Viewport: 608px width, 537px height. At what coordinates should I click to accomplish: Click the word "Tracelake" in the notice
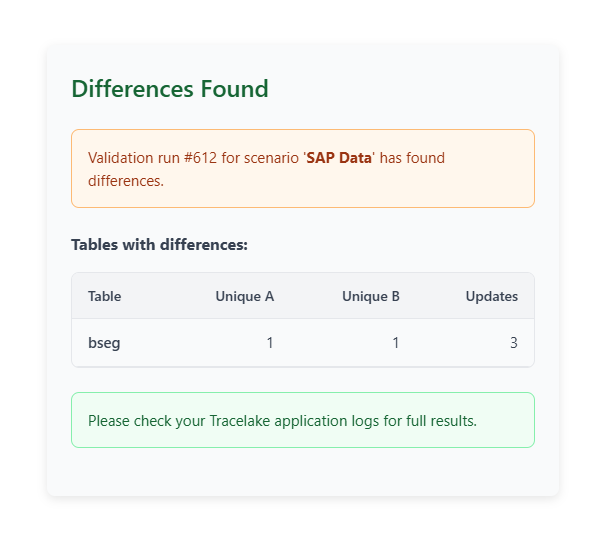pyautogui.click(x=244, y=420)
